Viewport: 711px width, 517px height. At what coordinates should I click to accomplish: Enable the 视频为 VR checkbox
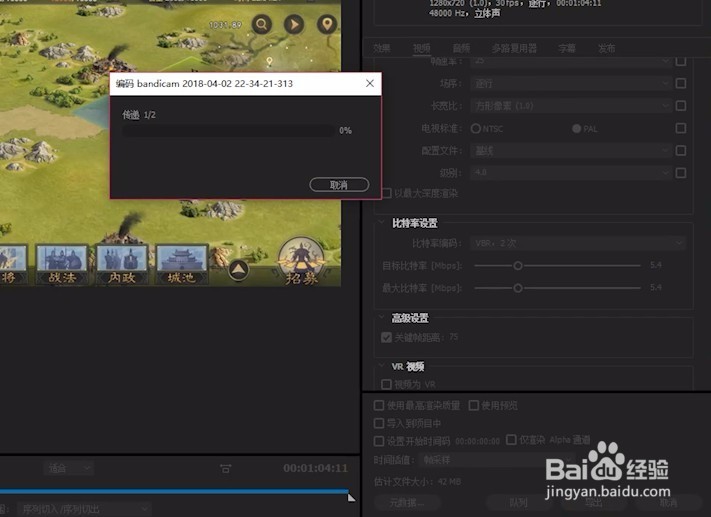[x=386, y=385]
